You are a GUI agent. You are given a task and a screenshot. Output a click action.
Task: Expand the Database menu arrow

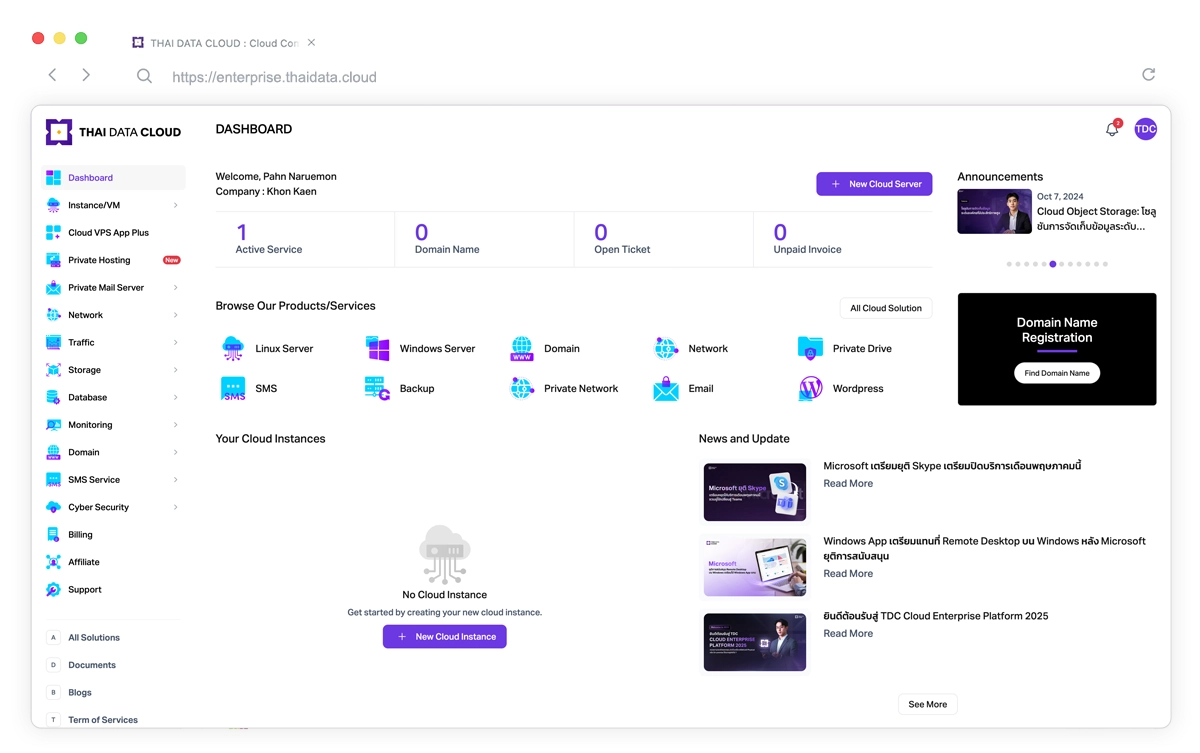coord(175,398)
